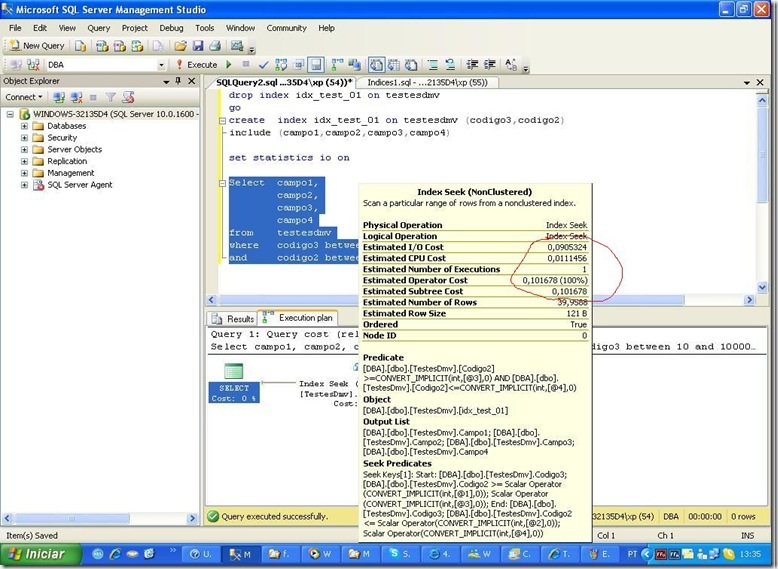Screen dimensions: 778x569
Task: Click the Filter icon in Object Explorer
Action: [111, 97]
